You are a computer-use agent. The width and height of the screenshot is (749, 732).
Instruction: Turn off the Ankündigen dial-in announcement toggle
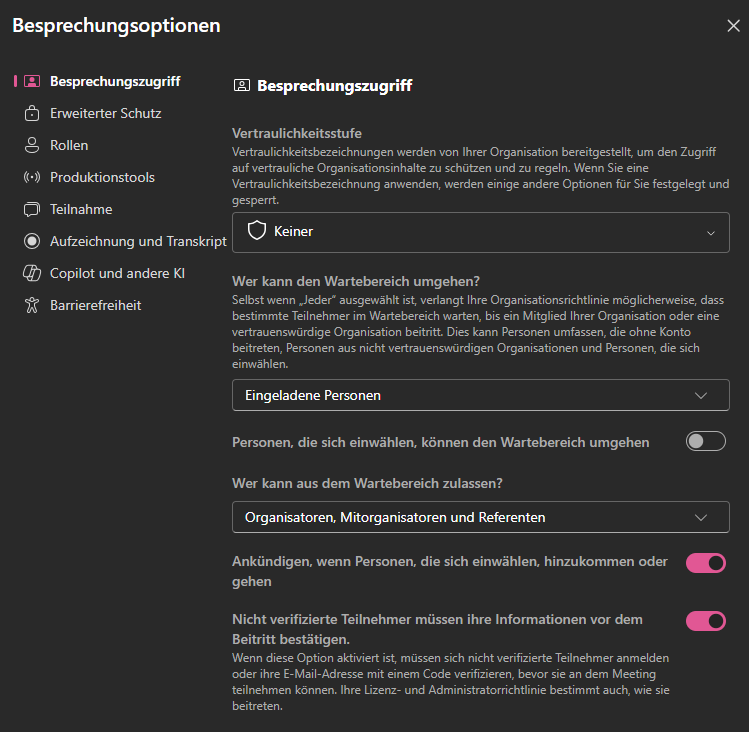click(706, 563)
